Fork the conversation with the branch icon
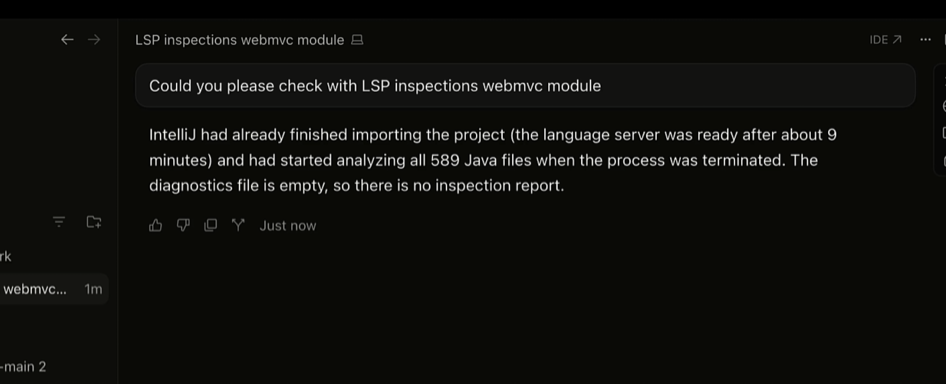Viewport: 946px width, 384px height. coord(238,226)
